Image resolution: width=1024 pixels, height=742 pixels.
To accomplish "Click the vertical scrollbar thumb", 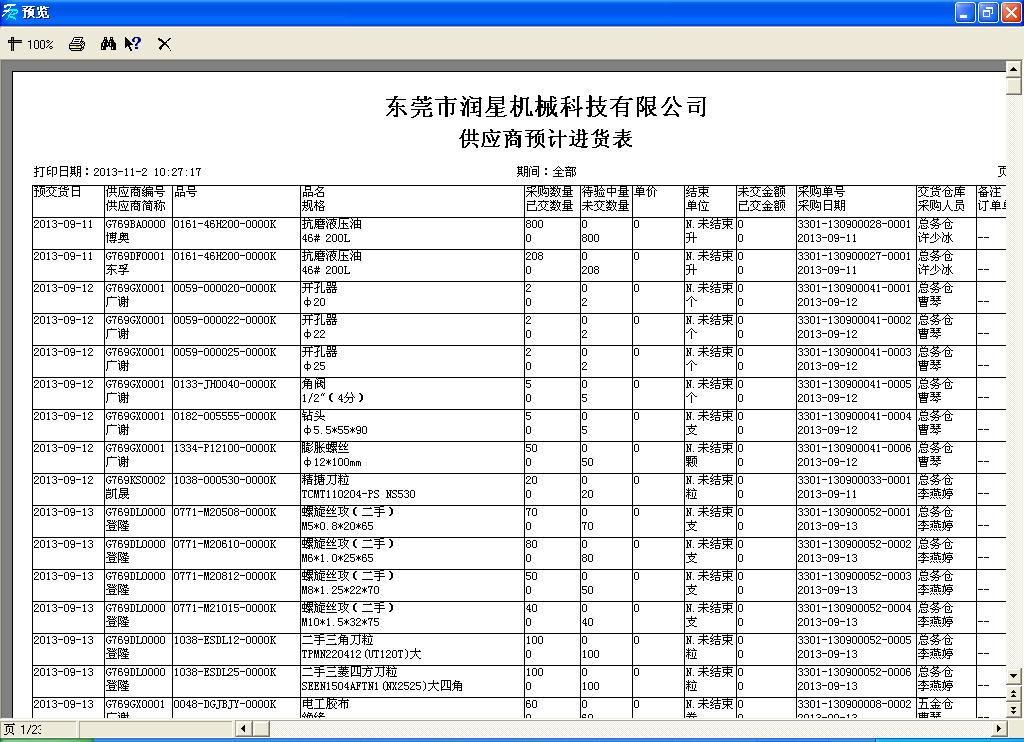I will [1014, 86].
